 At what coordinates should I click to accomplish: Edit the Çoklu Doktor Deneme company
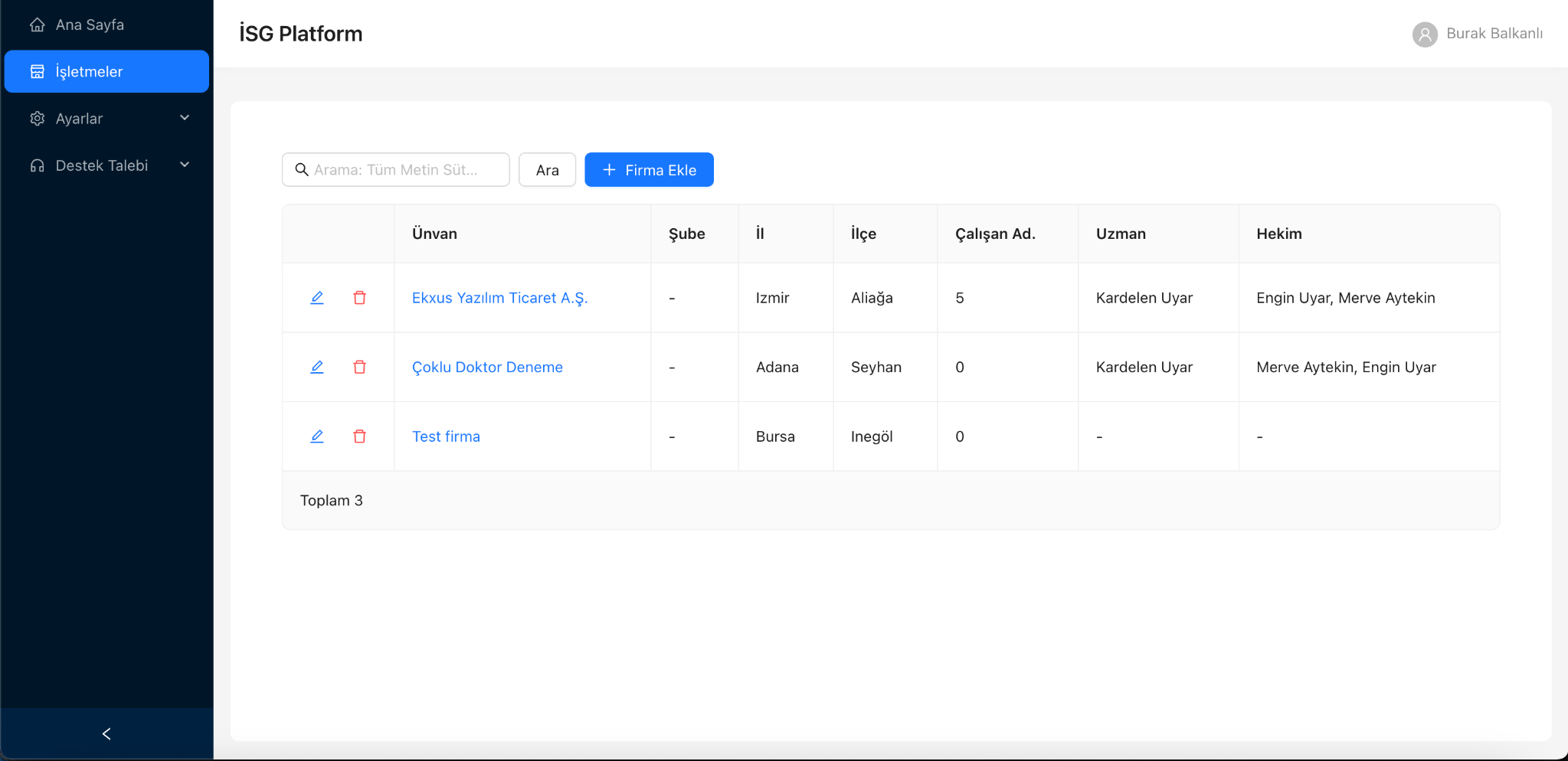pyautogui.click(x=316, y=367)
